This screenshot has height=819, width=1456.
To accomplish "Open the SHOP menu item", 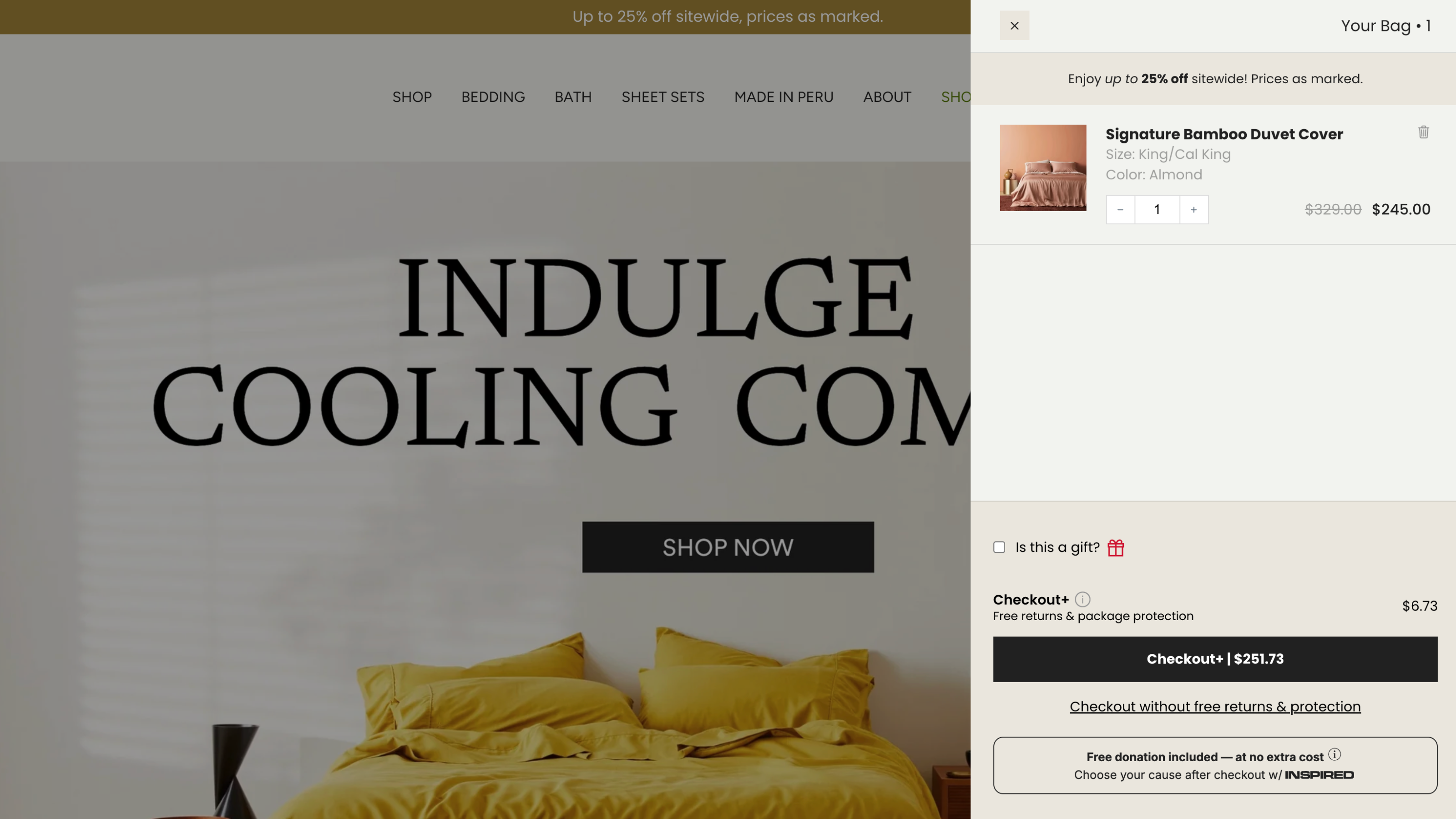I will pos(412,97).
